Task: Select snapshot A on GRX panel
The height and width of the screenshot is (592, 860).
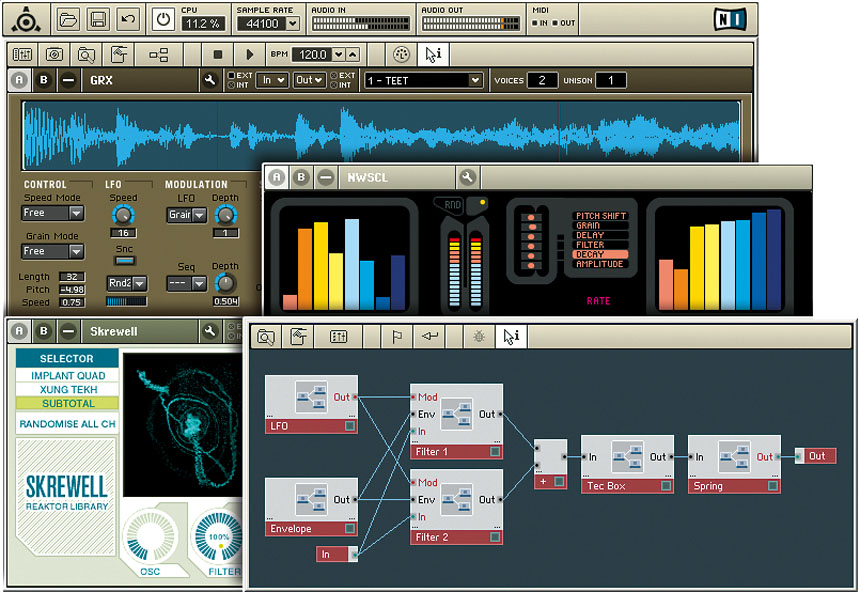Action: (x=19, y=80)
